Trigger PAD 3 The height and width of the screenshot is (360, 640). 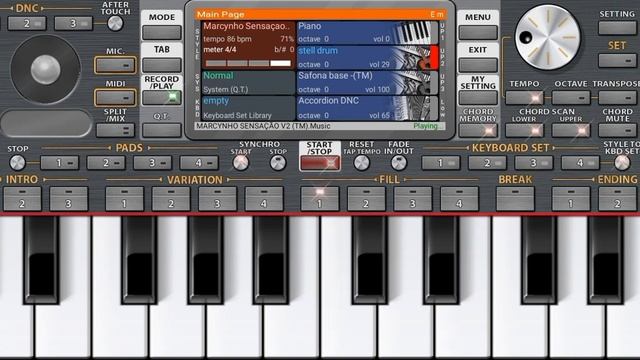point(153,163)
